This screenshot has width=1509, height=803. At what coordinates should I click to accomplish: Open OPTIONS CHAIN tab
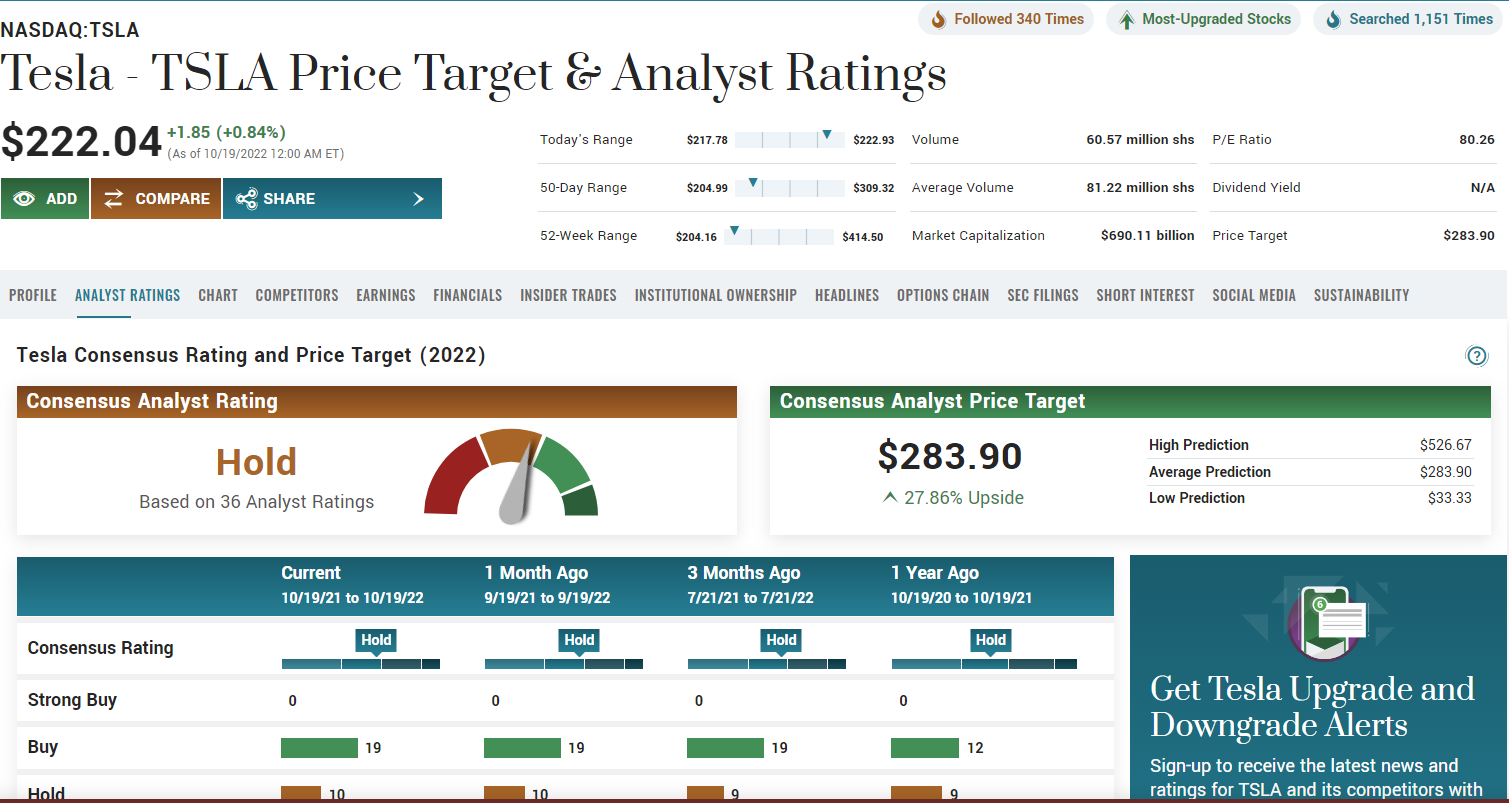tap(943, 295)
